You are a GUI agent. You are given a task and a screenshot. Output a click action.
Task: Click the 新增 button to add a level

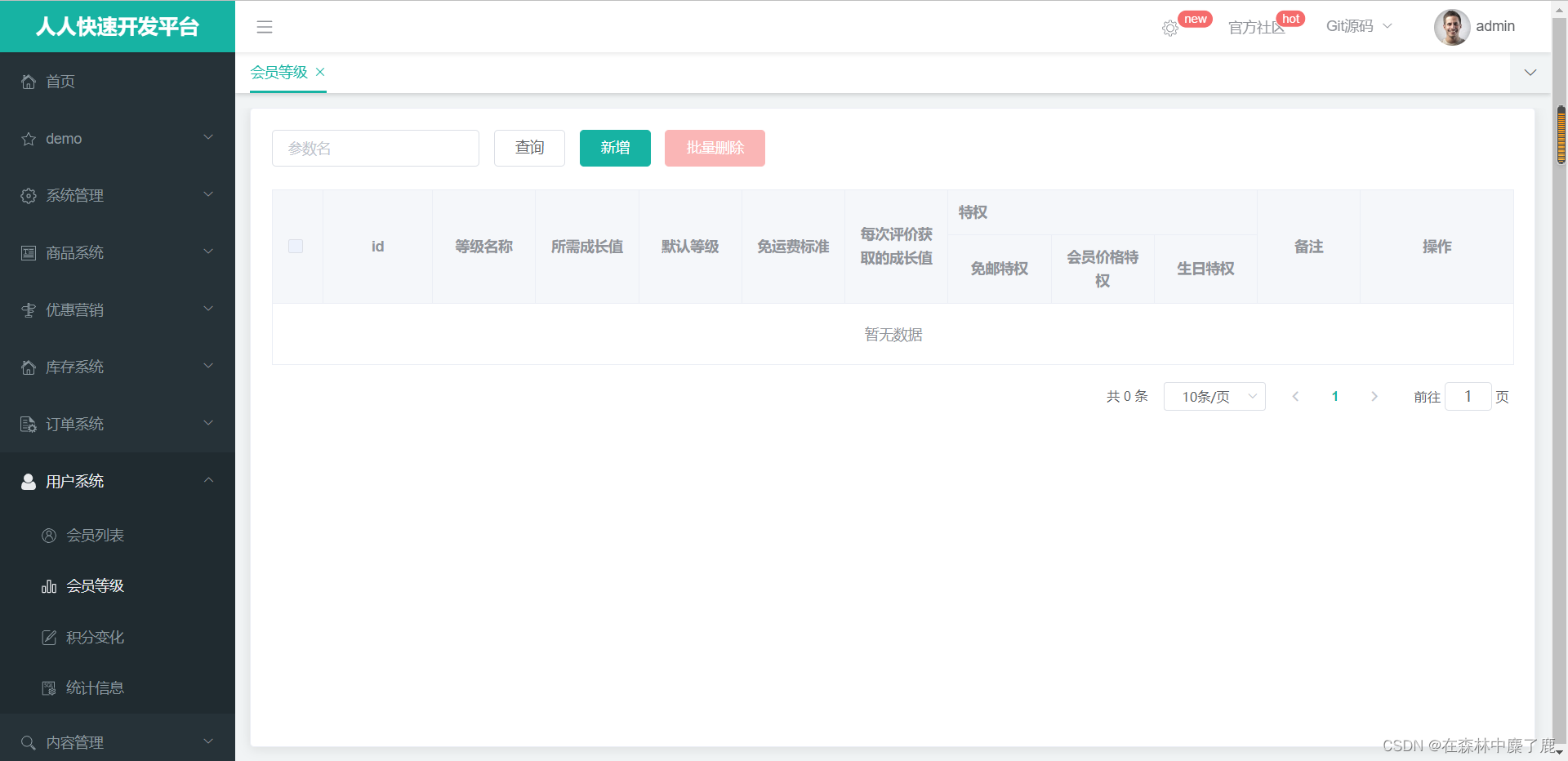tap(614, 148)
